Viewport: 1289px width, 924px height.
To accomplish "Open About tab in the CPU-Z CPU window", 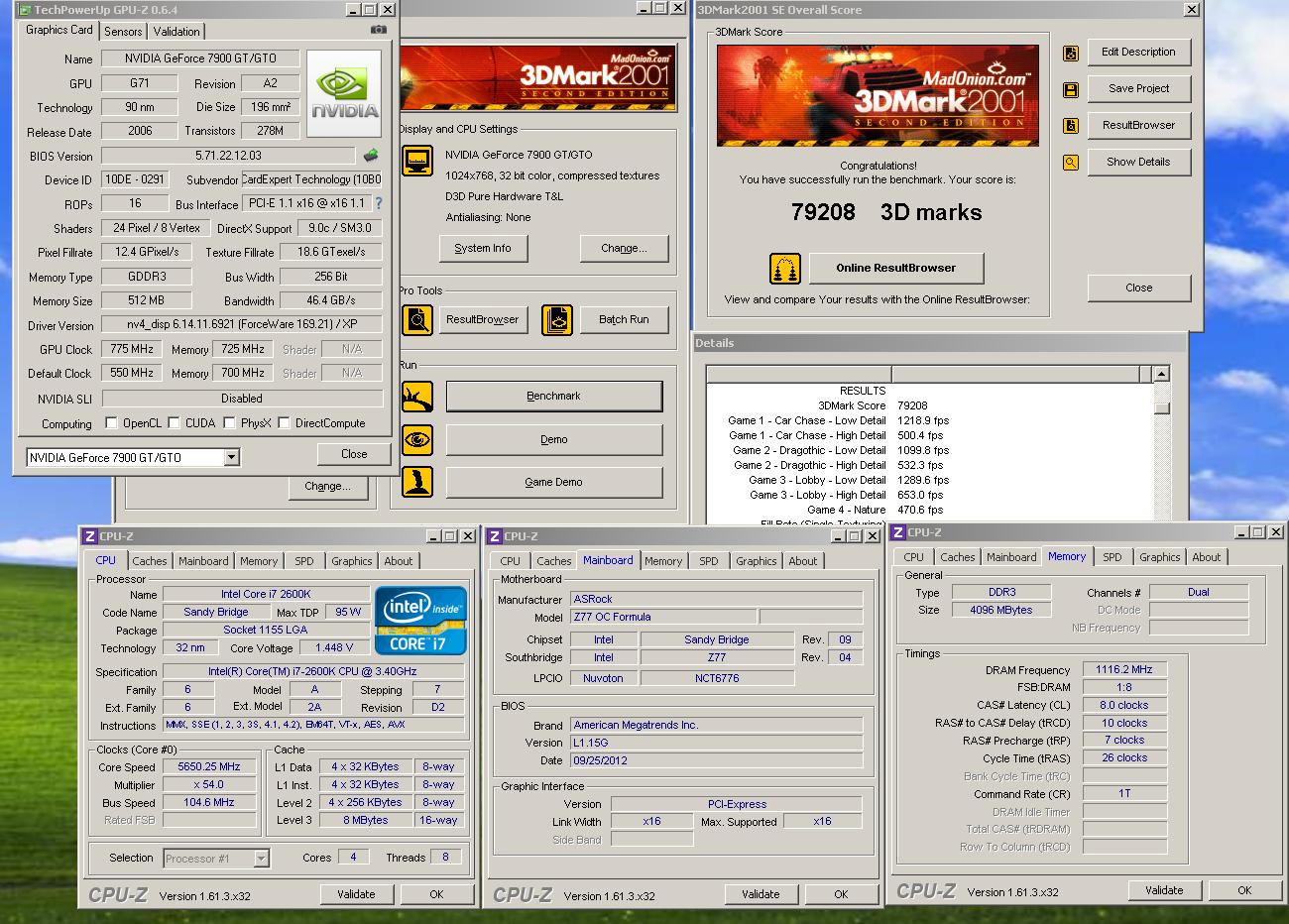I will point(399,561).
